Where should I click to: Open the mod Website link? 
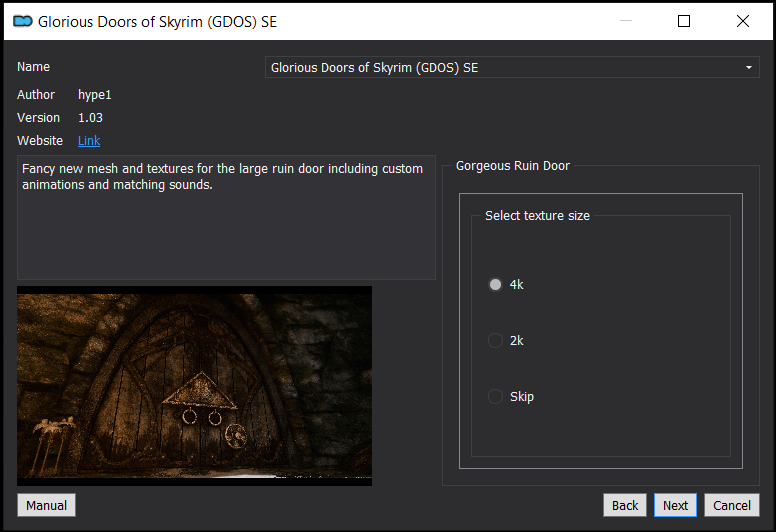point(89,141)
